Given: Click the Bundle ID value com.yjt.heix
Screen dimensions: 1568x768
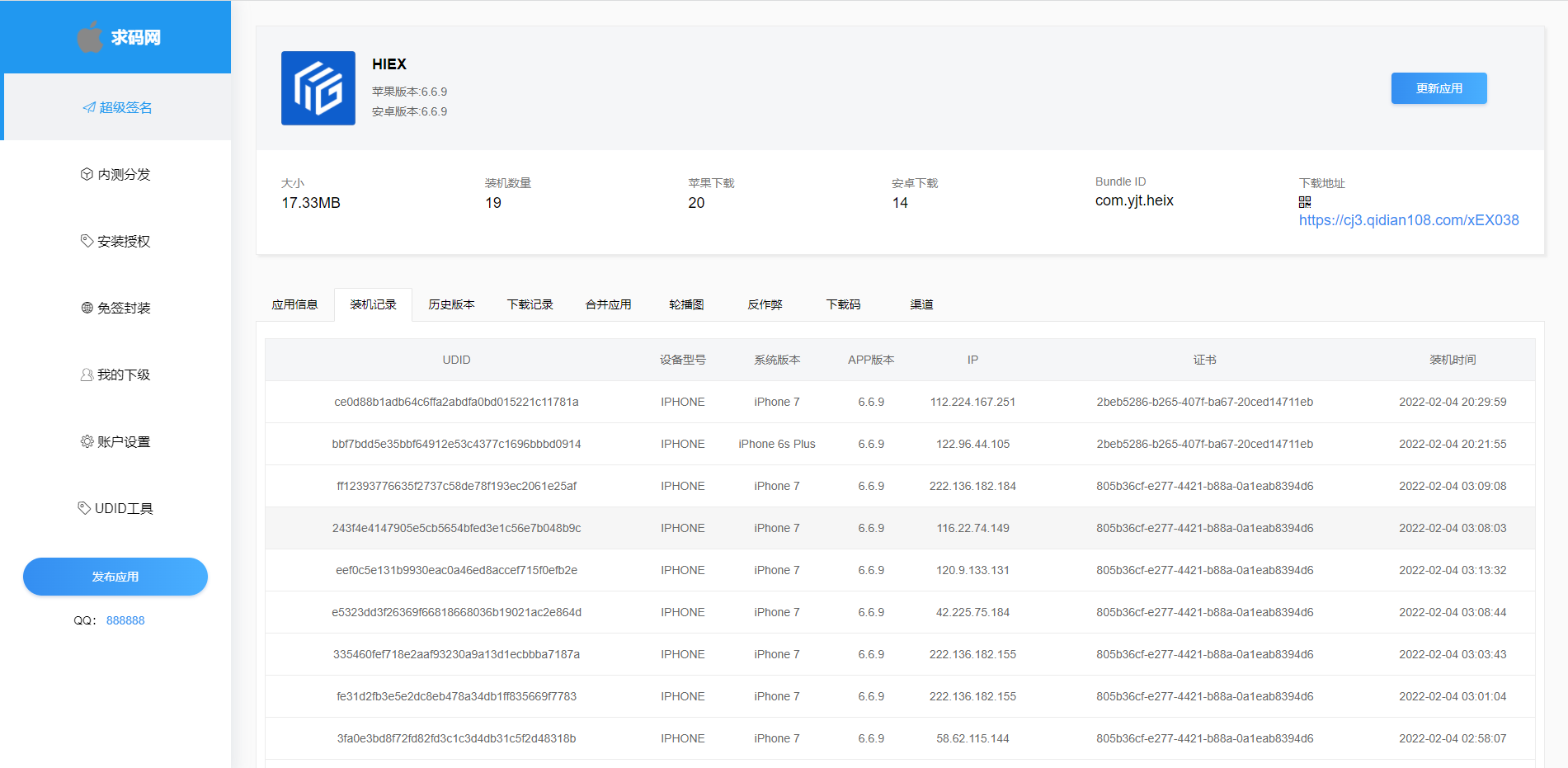Looking at the screenshot, I should (1134, 200).
